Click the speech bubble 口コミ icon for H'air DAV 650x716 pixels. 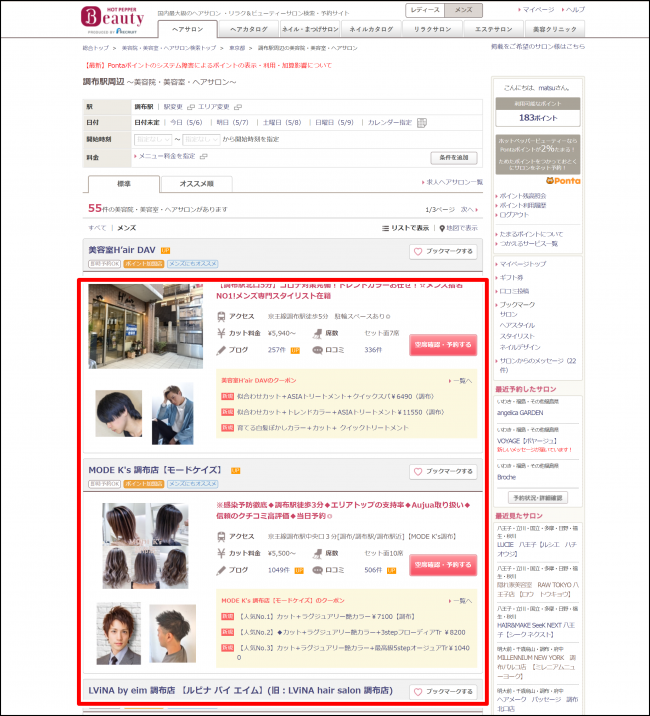[317, 350]
